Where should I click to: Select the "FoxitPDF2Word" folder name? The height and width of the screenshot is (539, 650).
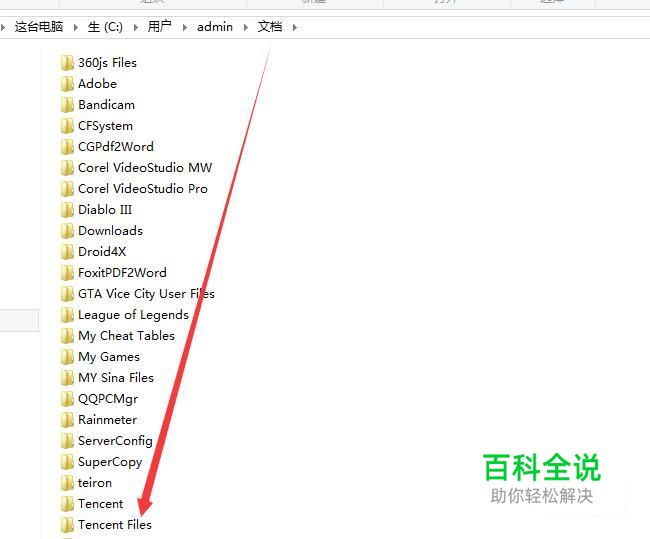(x=122, y=273)
